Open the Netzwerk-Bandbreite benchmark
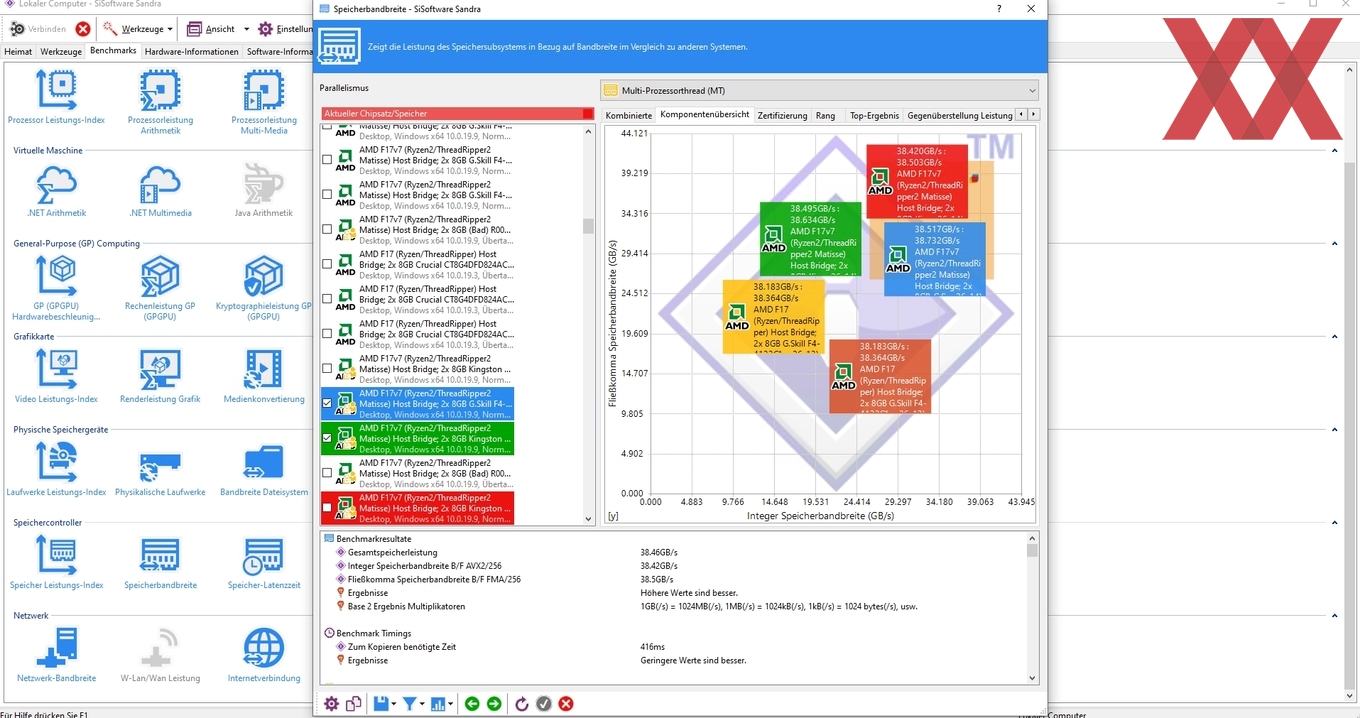 [56, 656]
